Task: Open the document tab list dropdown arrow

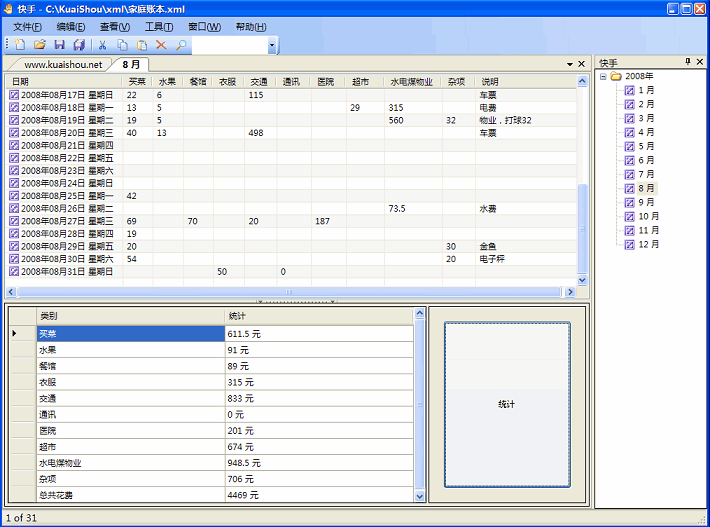Action: pyautogui.click(x=569, y=64)
